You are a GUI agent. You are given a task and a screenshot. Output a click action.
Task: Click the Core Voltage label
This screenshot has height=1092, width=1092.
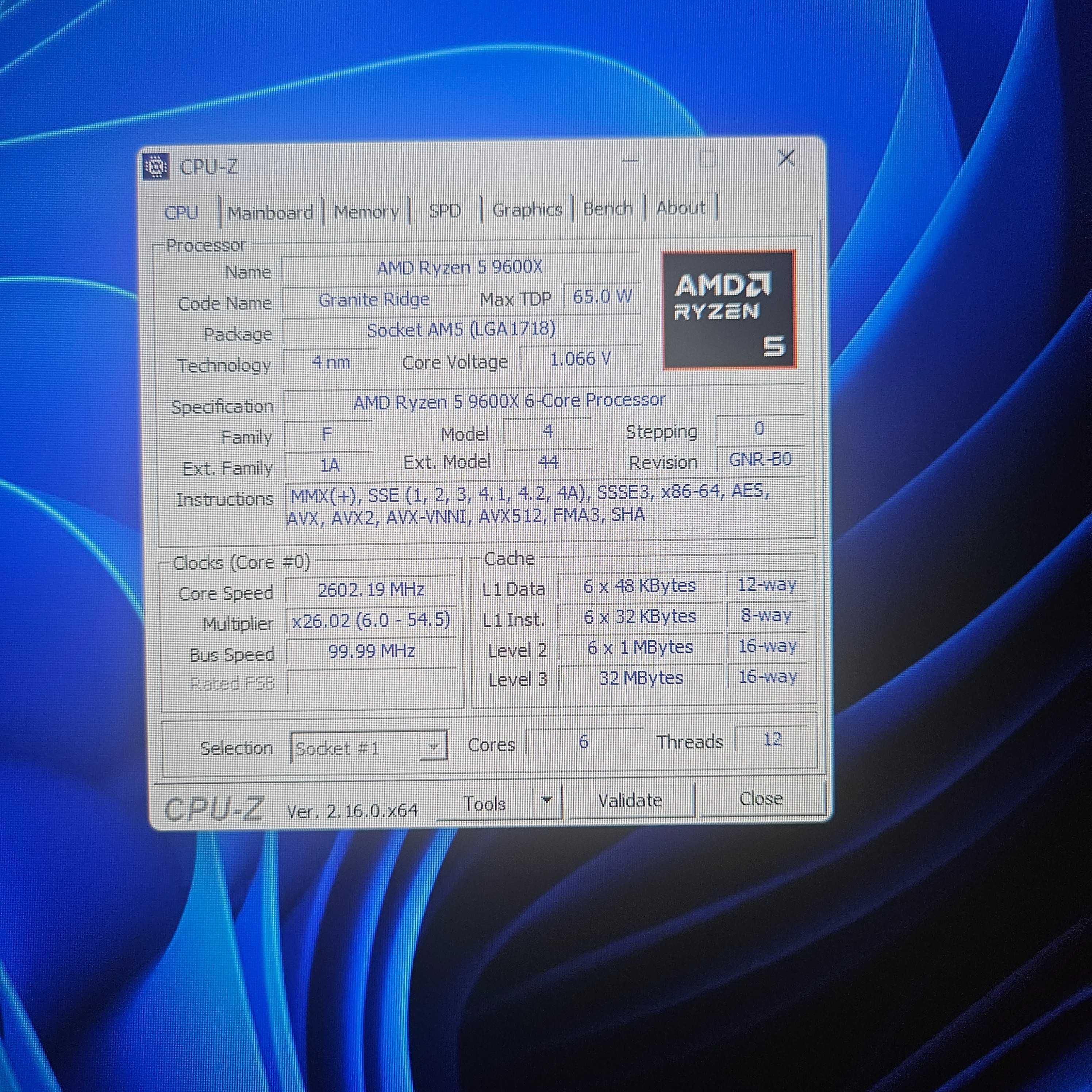click(x=454, y=362)
